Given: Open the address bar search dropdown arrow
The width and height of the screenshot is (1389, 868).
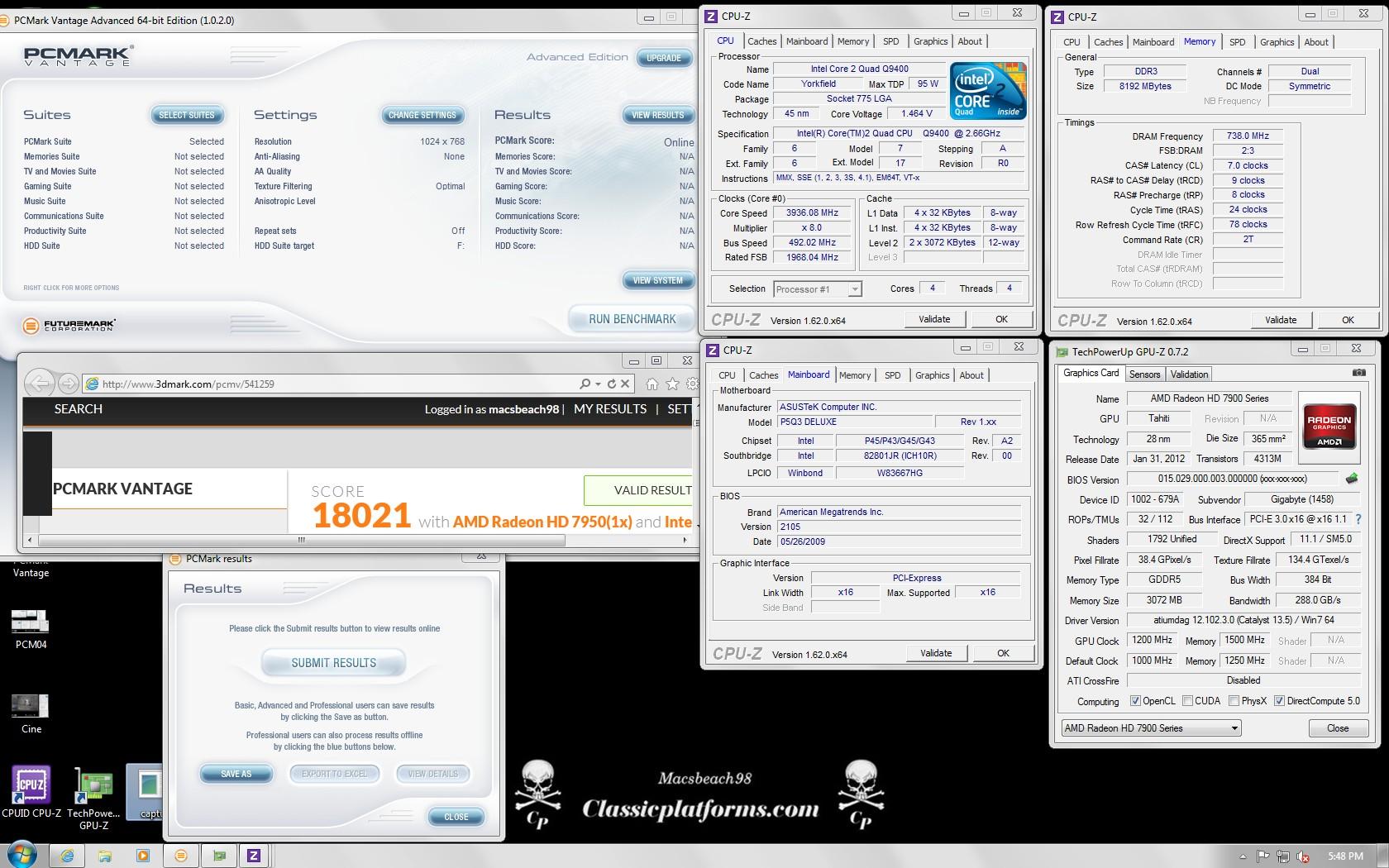Looking at the screenshot, I should click(x=598, y=384).
